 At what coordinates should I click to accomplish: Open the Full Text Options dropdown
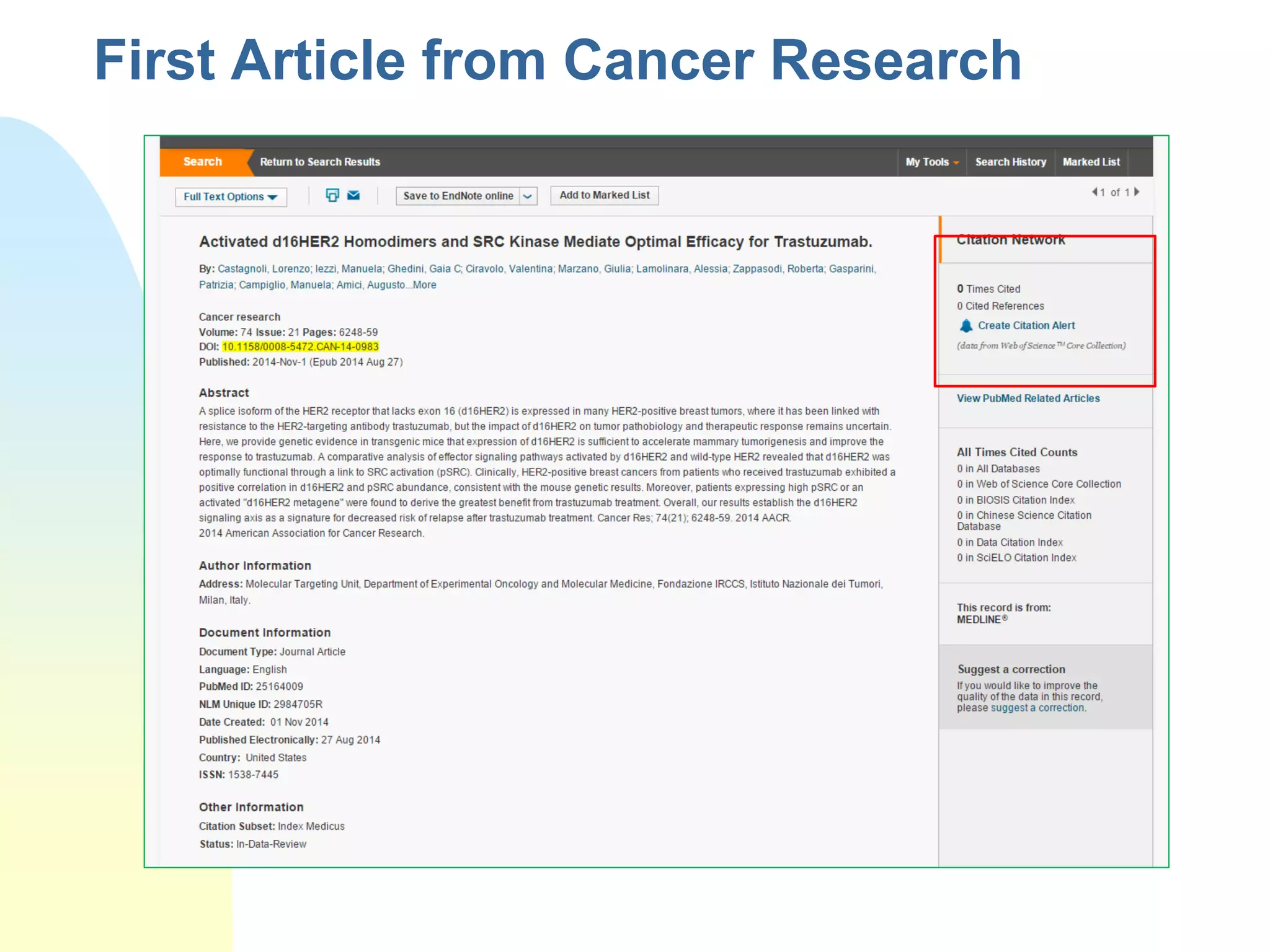[x=231, y=196]
